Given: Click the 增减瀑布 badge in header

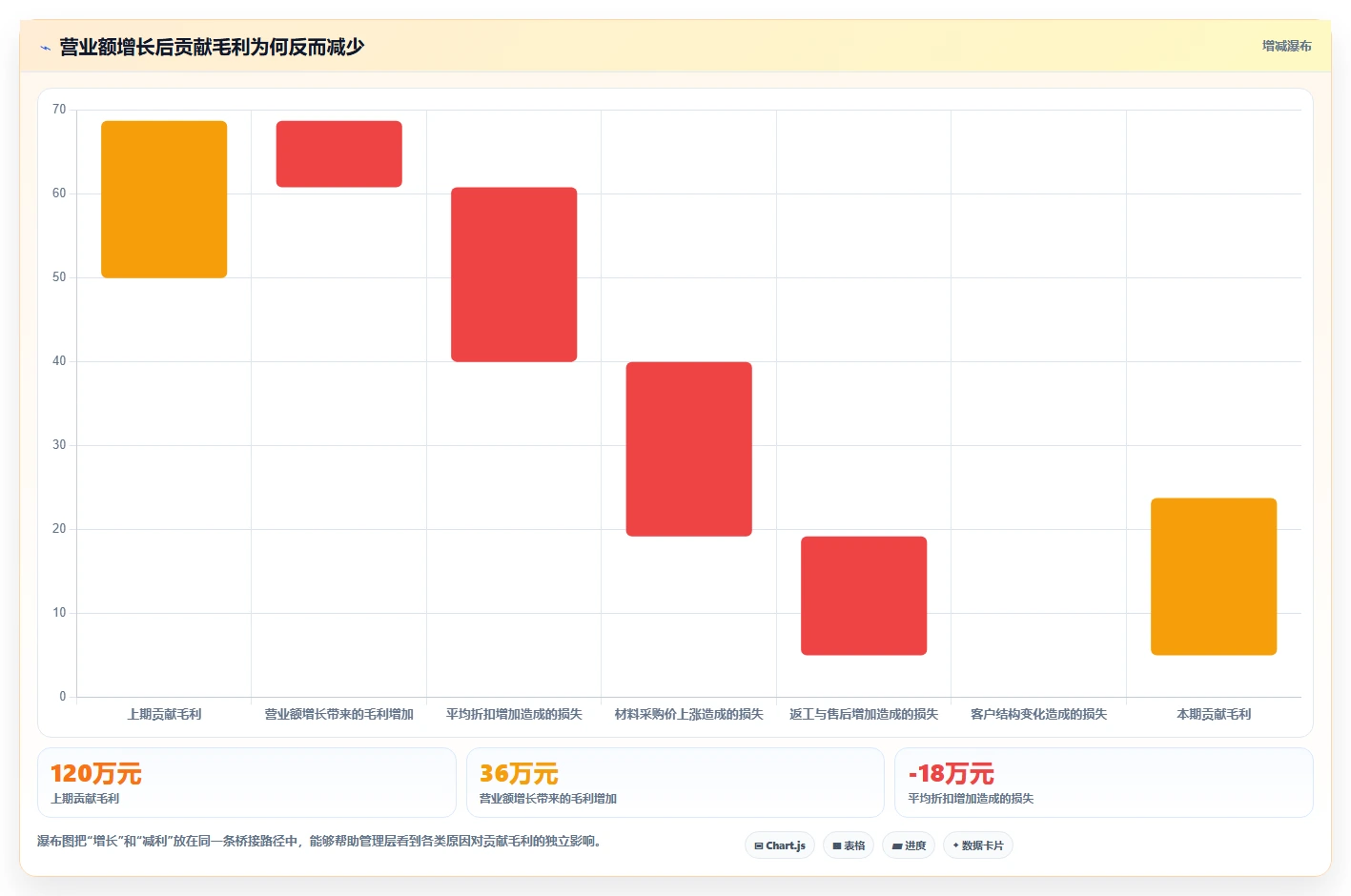Looking at the screenshot, I should 1286,46.
